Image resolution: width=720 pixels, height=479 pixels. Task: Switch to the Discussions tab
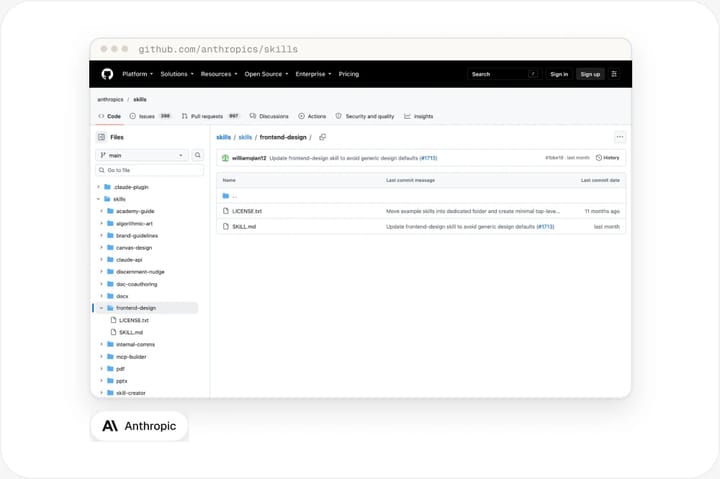click(269, 116)
